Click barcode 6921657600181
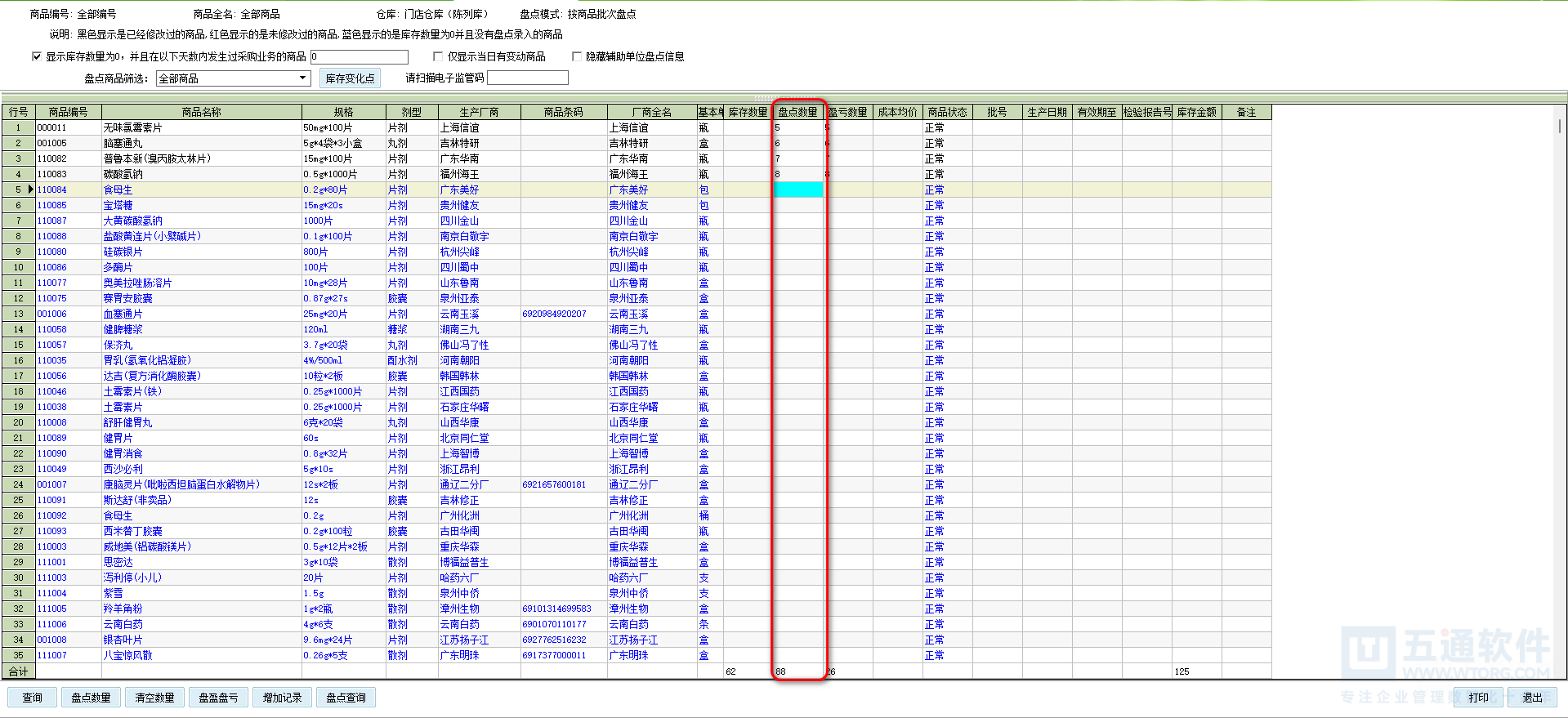Image resolution: width=1568 pixels, height=718 pixels. click(x=555, y=484)
